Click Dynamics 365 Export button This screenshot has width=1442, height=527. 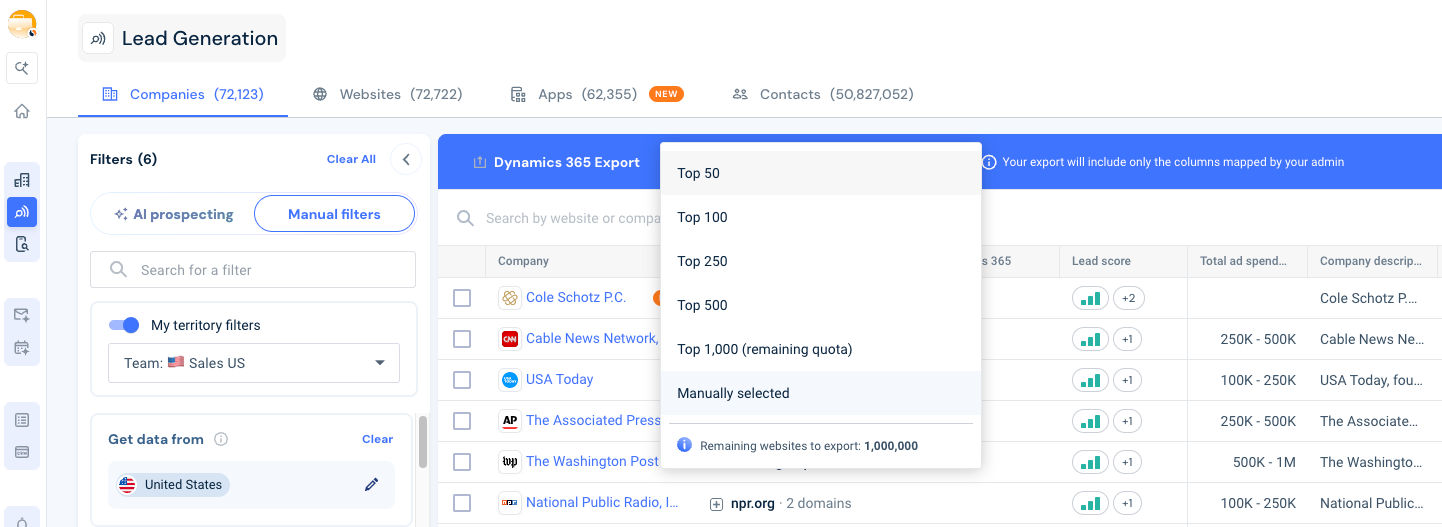(556, 162)
